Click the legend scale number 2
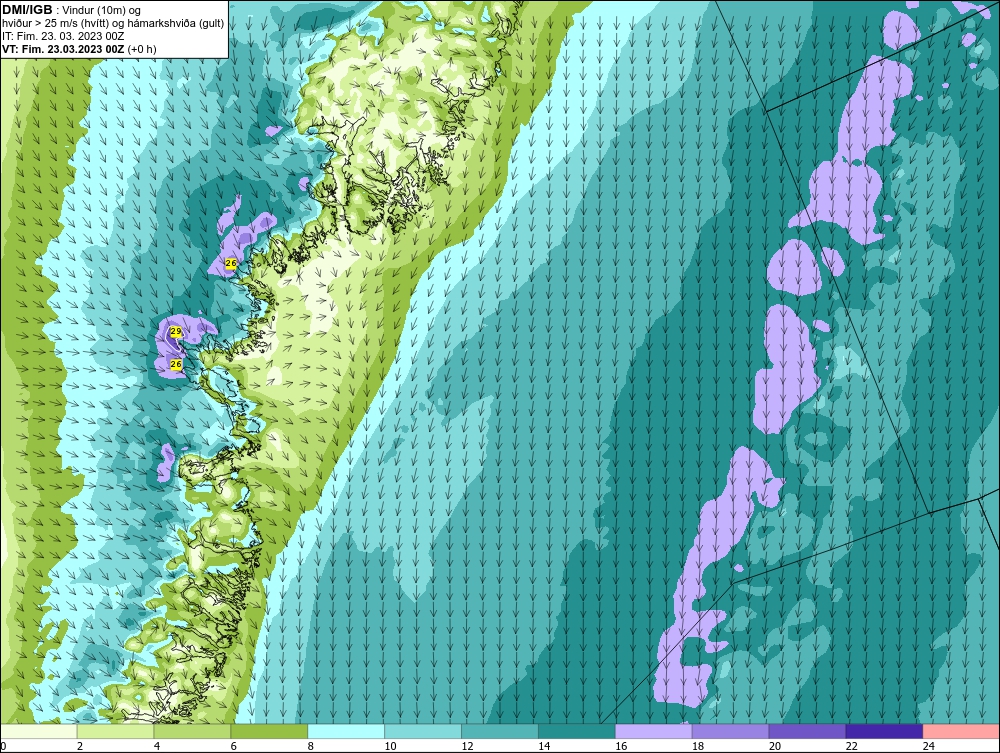Screen dimensions: 1000x753 (x=80, y=746)
